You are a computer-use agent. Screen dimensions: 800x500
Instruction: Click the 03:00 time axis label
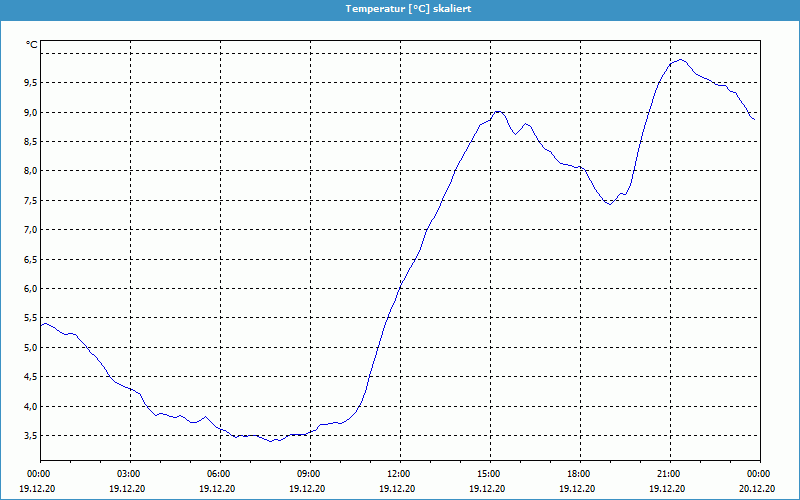pos(129,473)
